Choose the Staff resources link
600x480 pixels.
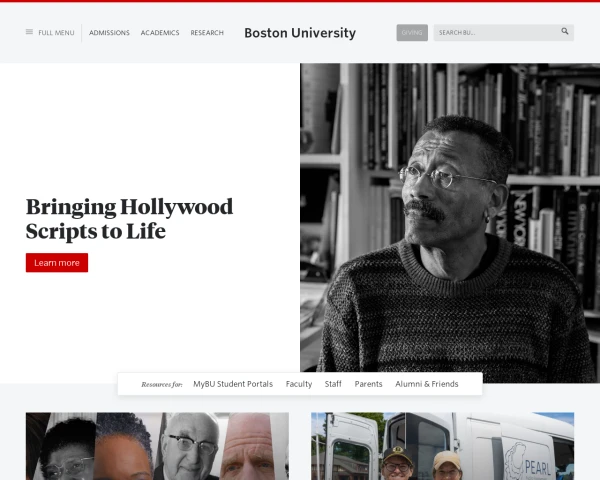tap(333, 384)
